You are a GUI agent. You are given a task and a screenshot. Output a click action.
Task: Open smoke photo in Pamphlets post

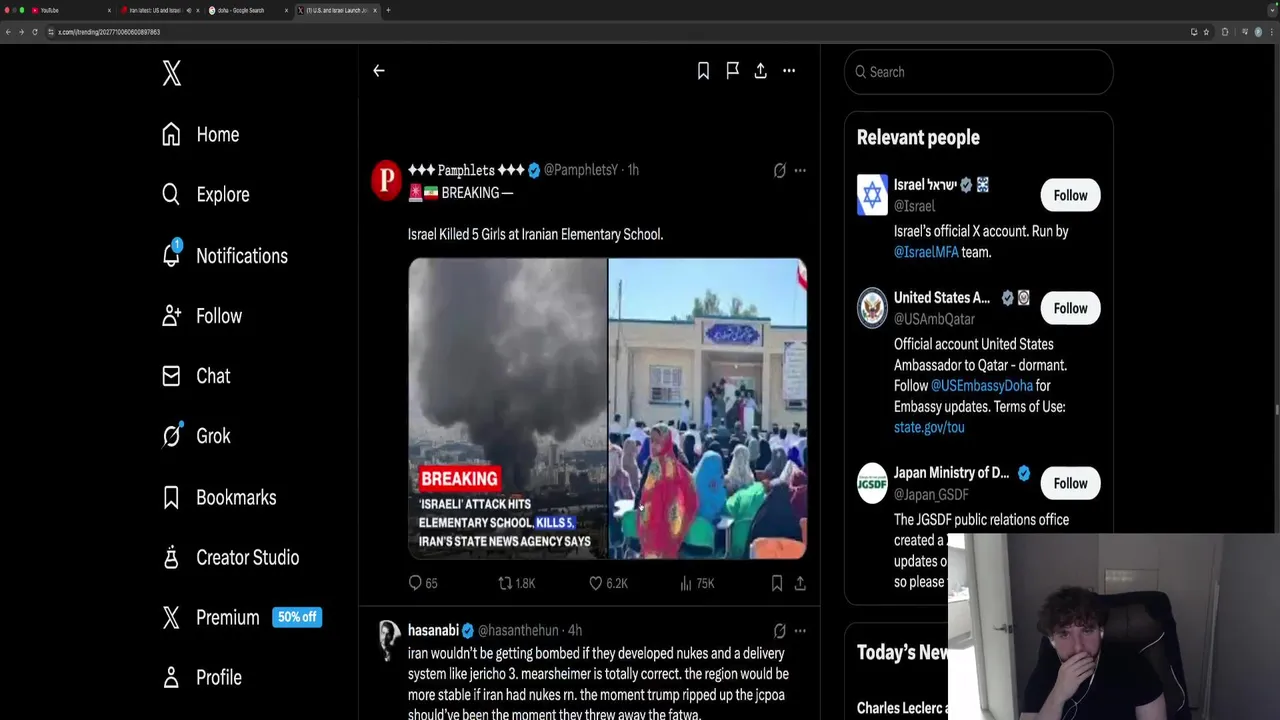click(x=507, y=408)
